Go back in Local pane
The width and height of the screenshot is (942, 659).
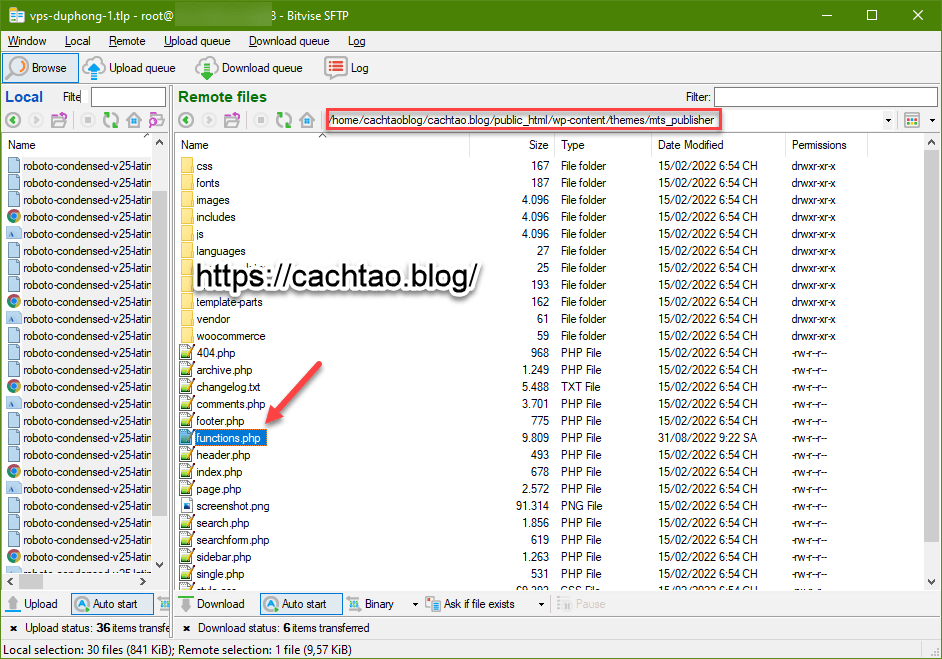click(13, 120)
